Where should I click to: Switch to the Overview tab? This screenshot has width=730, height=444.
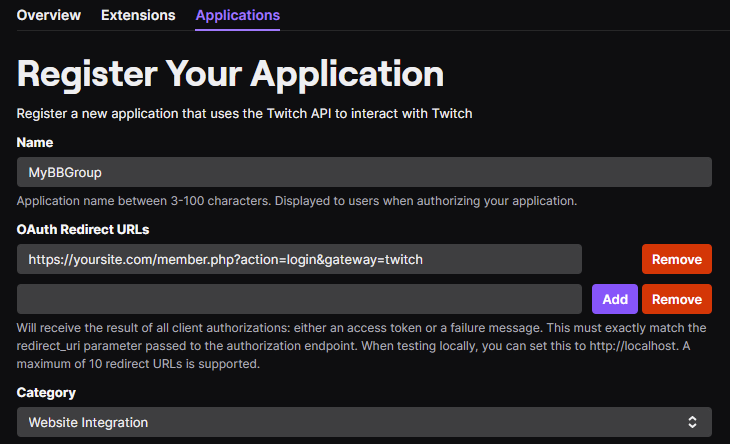pyautogui.click(x=48, y=15)
